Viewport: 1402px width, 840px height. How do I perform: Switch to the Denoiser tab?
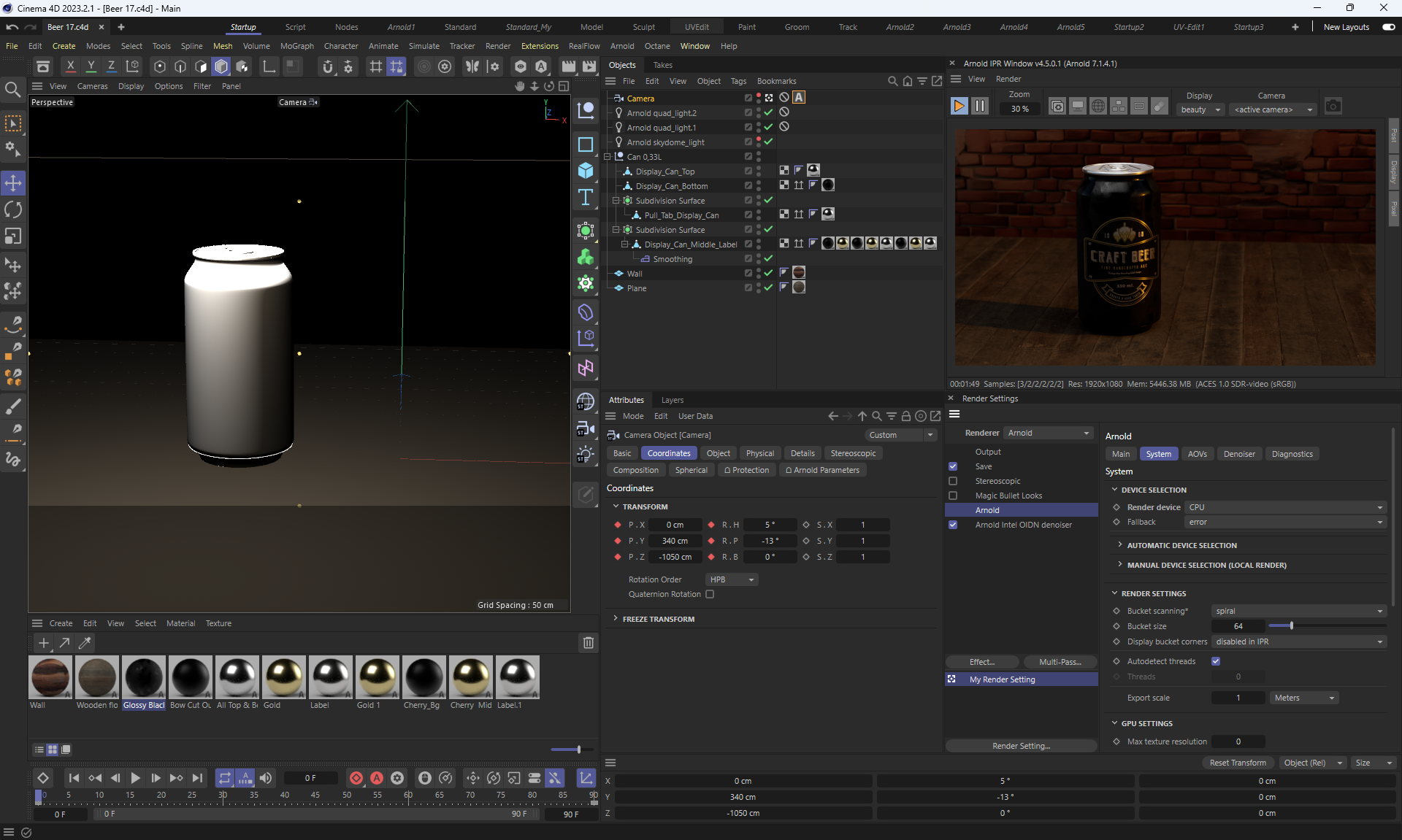click(x=1239, y=454)
